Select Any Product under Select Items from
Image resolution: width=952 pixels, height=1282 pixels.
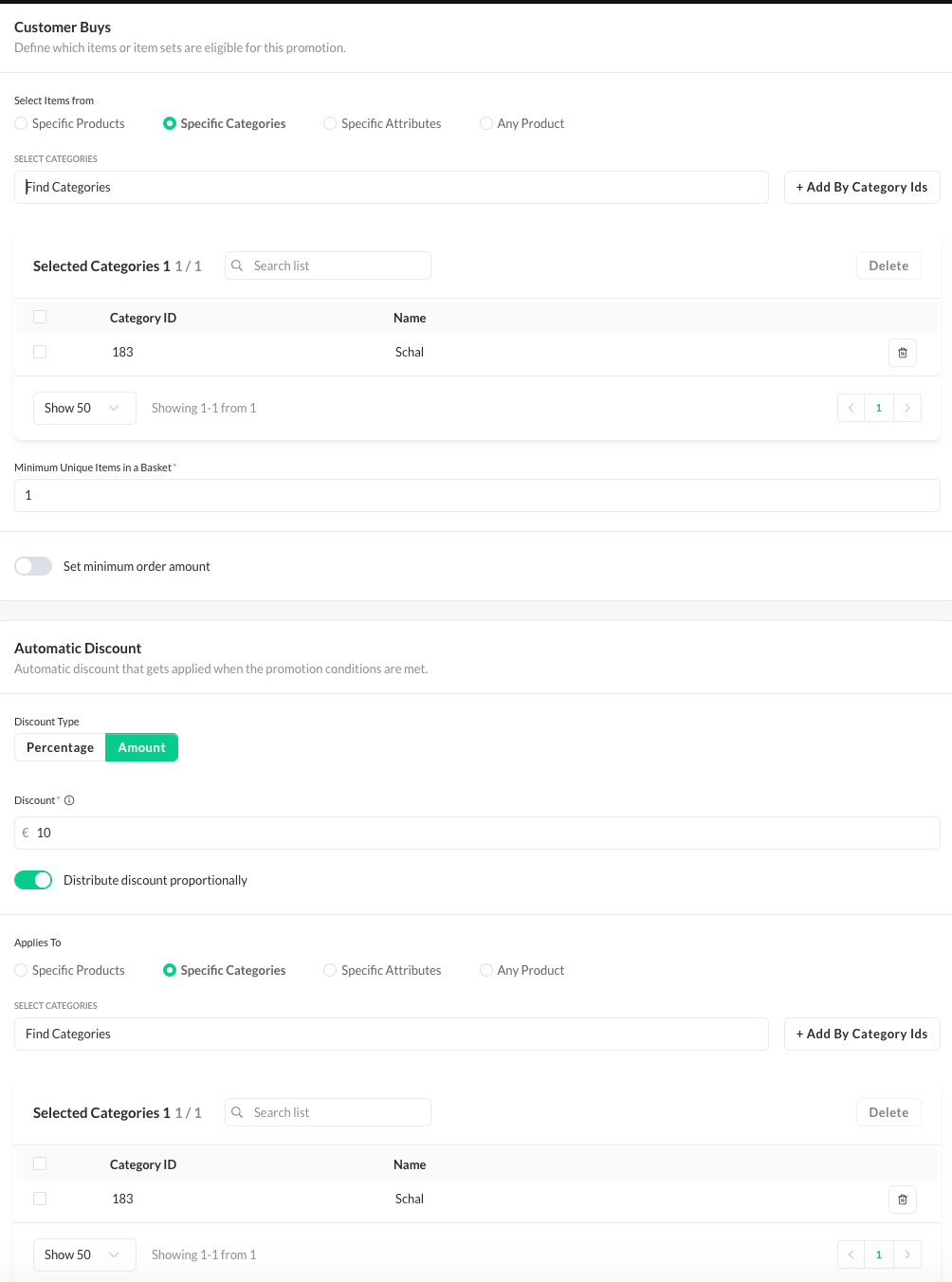pyautogui.click(x=486, y=123)
